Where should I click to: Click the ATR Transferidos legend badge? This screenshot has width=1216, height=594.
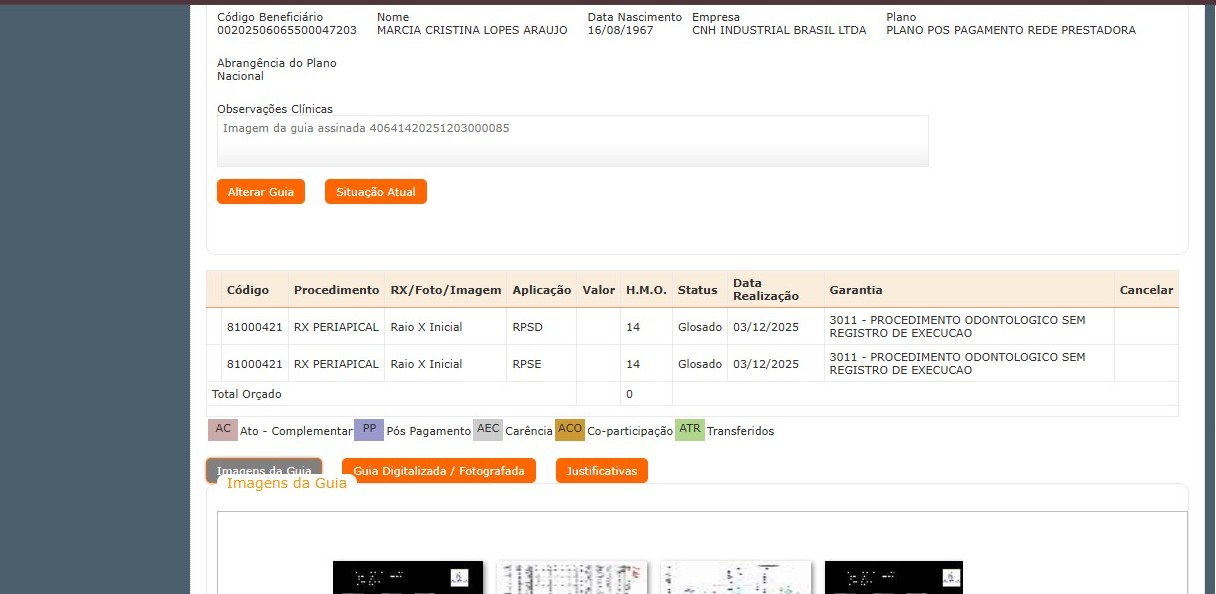tap(690, 430)
